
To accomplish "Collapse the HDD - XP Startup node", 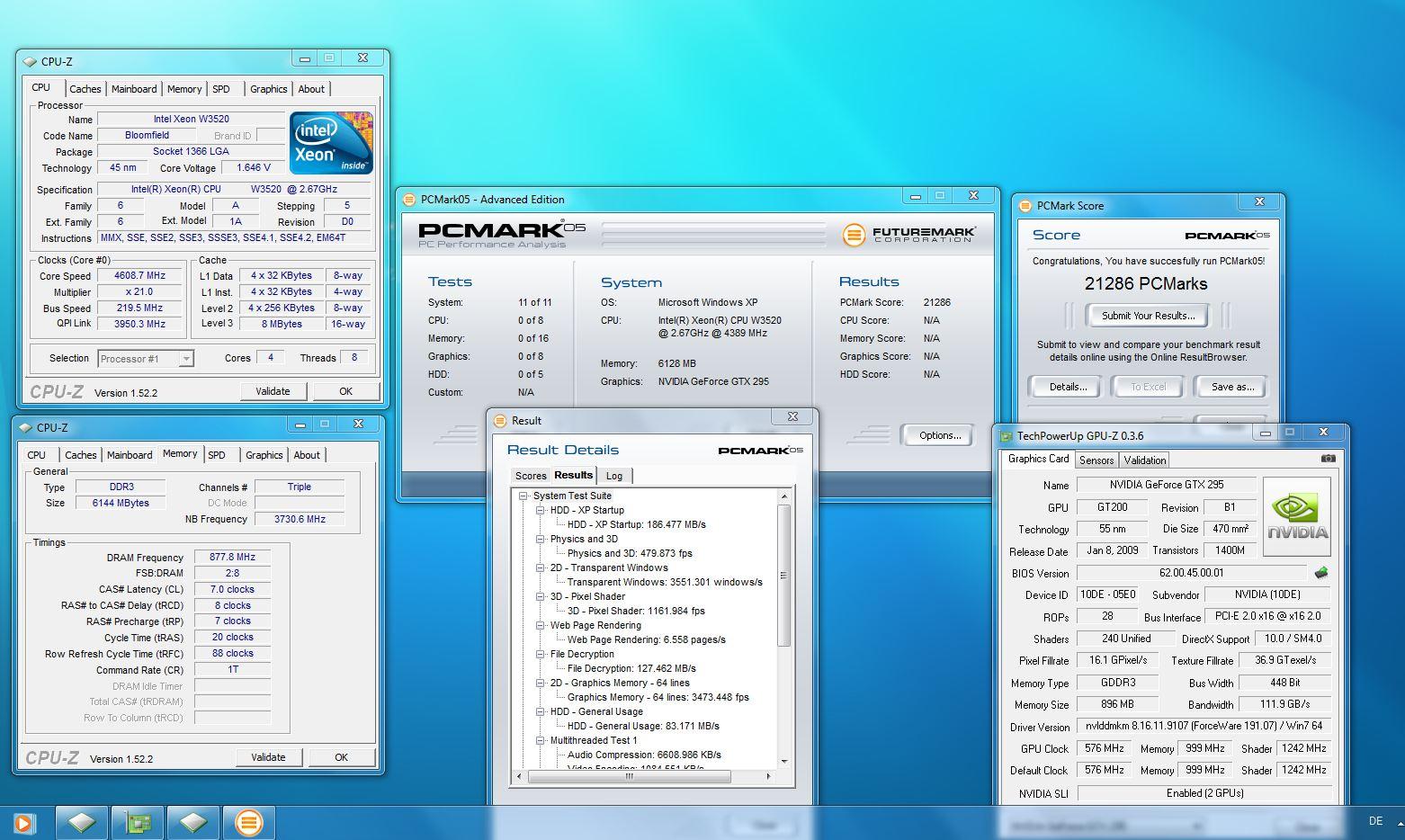I will point(541,510).
